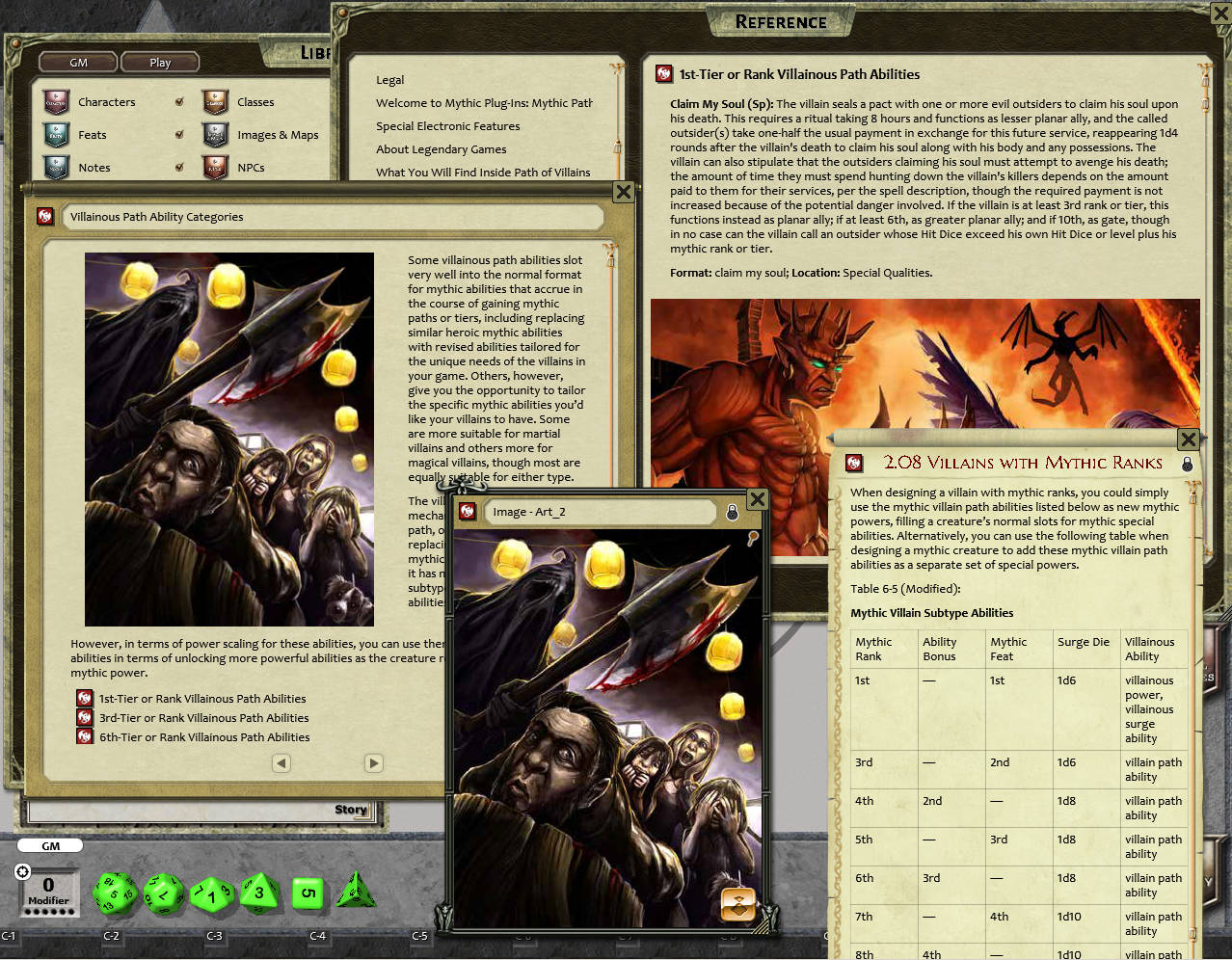Lock the Image - Art_2 window with its padlock
The height and width of the screenshot is (960, 1232).
point(733,512)
